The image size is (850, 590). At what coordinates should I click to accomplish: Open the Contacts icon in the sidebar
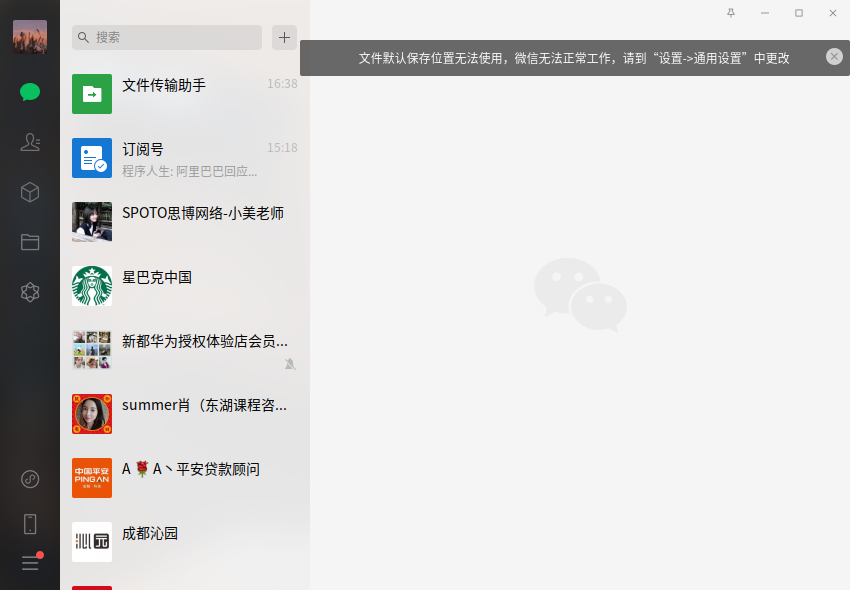point(30,142)
